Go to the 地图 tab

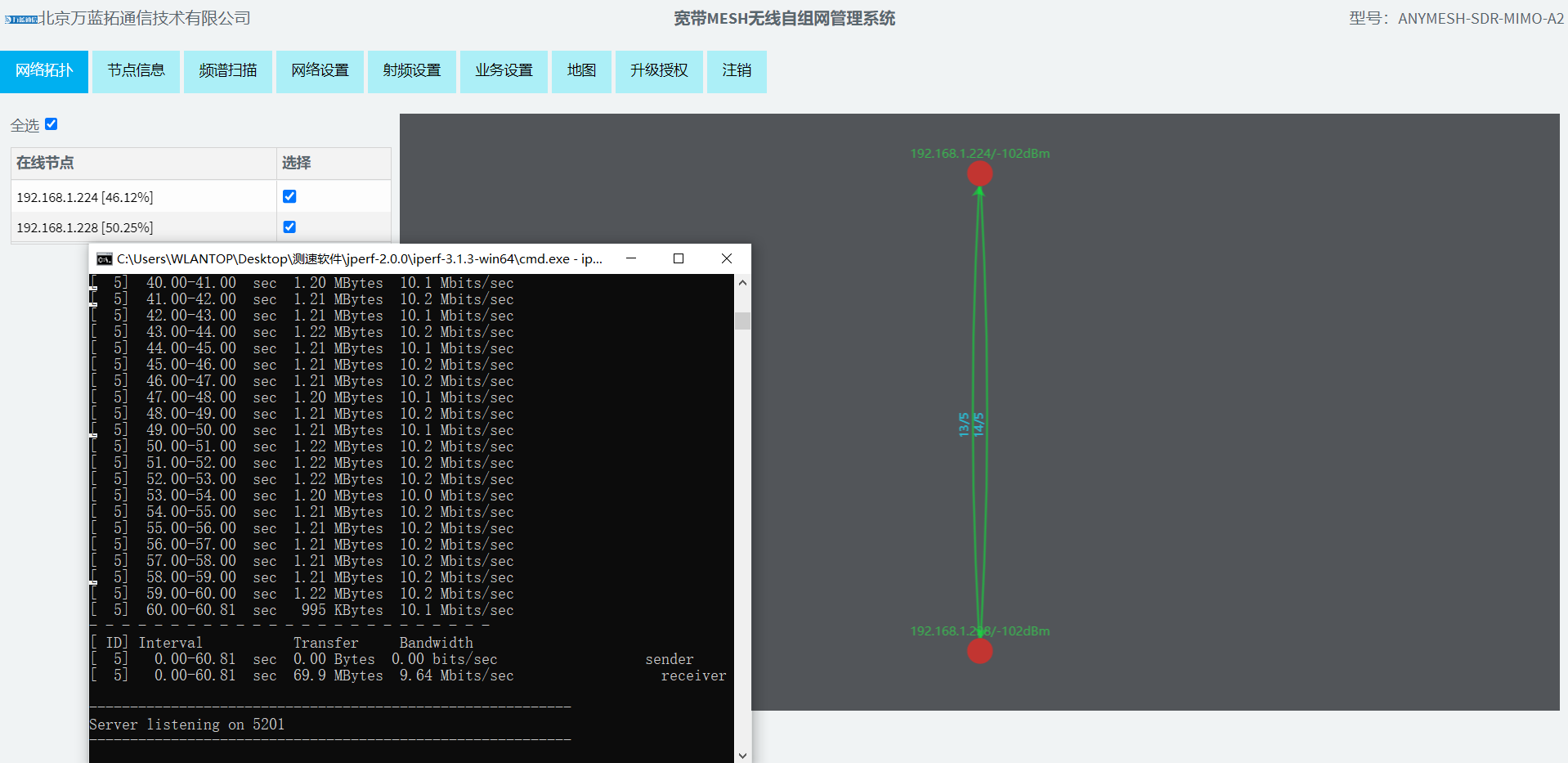click(581, 71)
